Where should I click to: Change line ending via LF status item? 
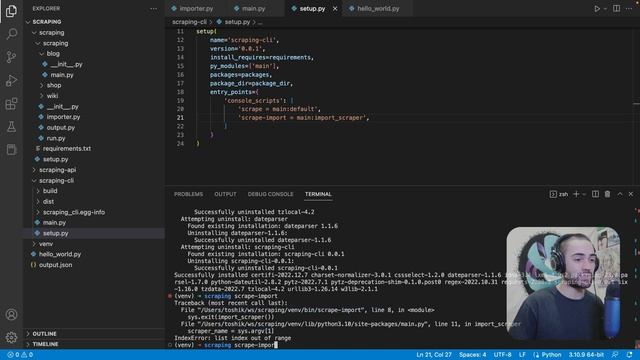(x=522, y=355)
